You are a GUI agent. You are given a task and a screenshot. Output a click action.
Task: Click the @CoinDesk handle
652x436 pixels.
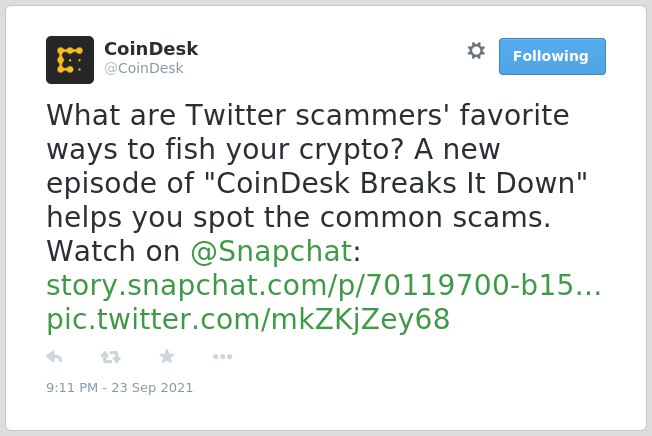tap(143, 68)
